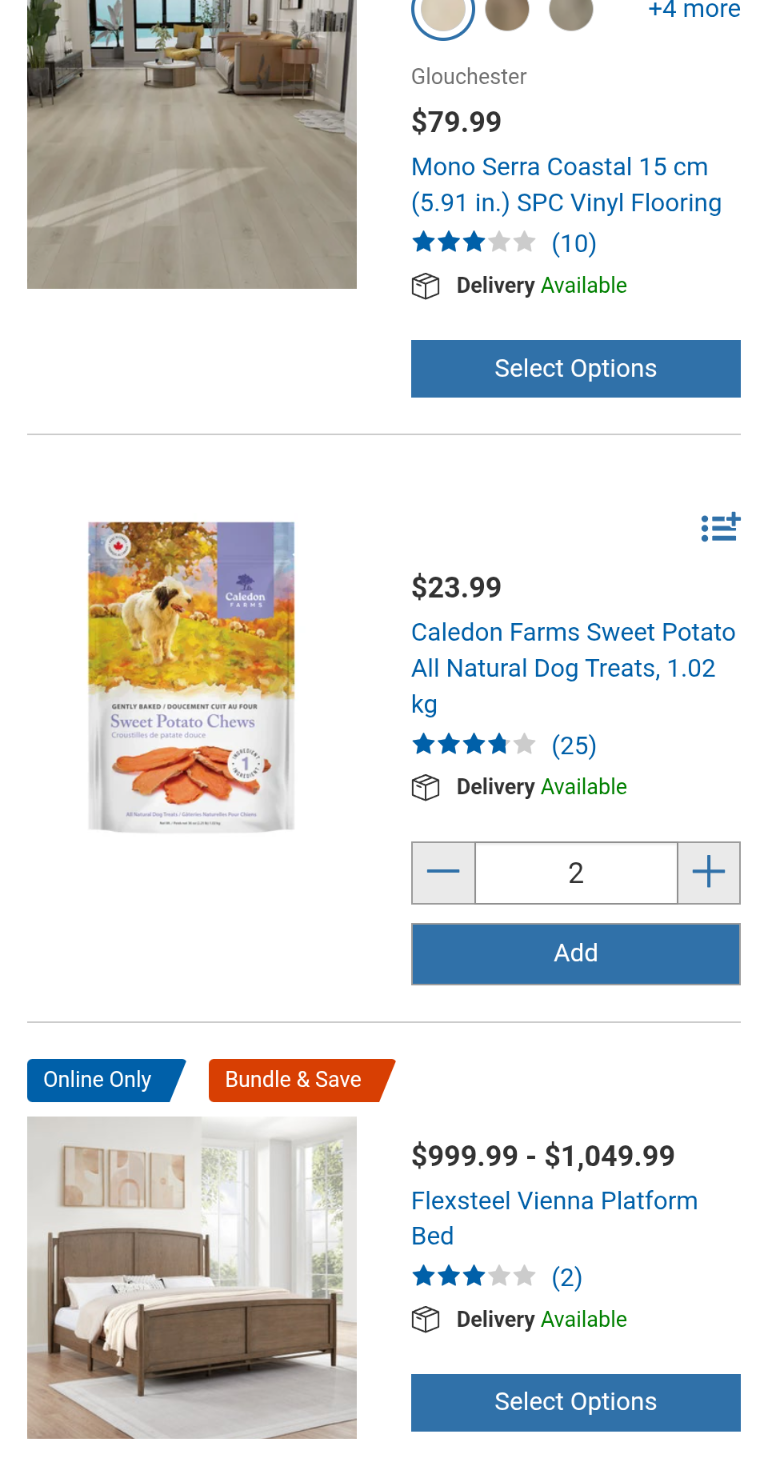This screenshot has width=768, height=1460.
Task: Open Caledon Farms Sweet Potato Dog Treats link
Action: (573, 667)
